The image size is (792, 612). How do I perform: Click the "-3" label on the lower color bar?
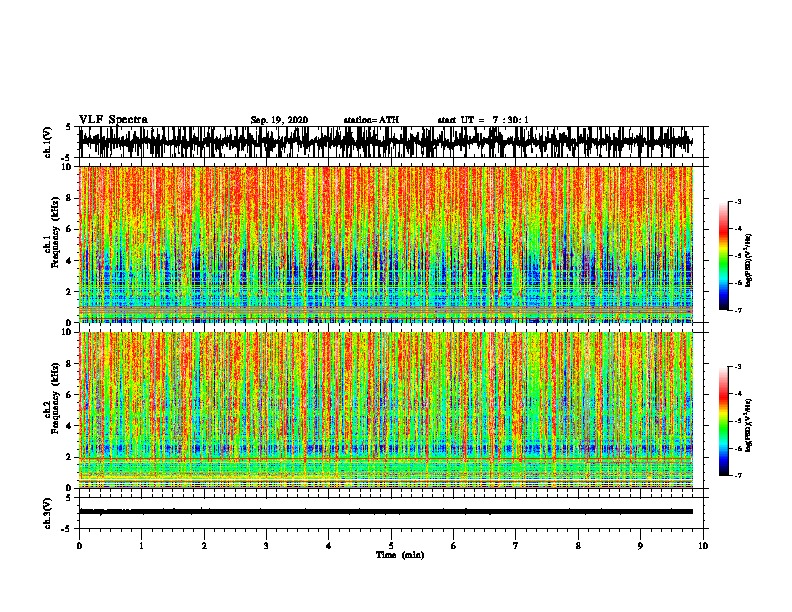[737, 367]
